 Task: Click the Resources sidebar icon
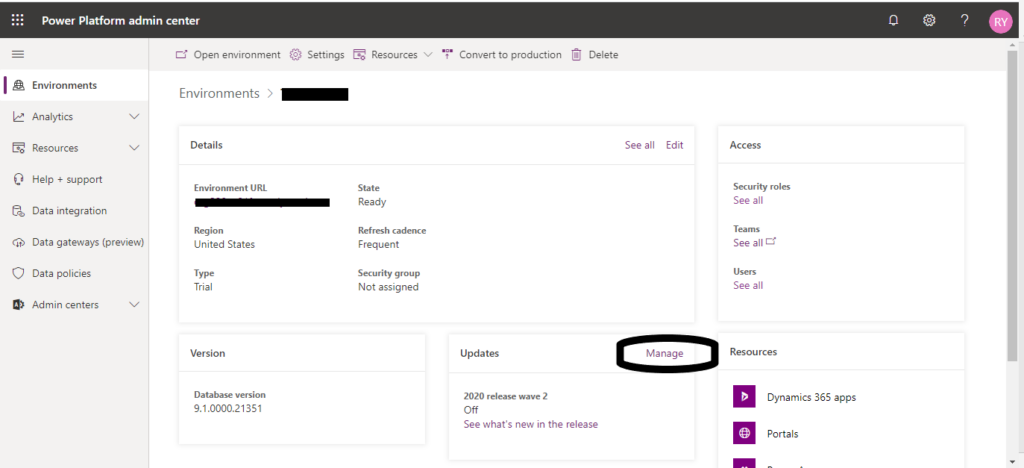point(18,148)
